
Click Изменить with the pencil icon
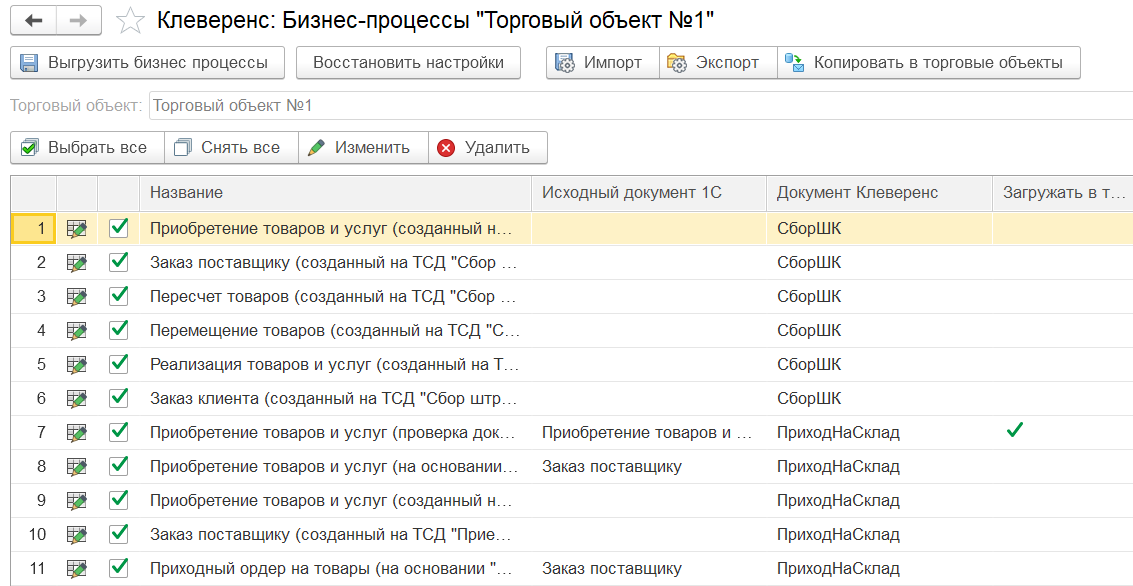tap(363, 147)
